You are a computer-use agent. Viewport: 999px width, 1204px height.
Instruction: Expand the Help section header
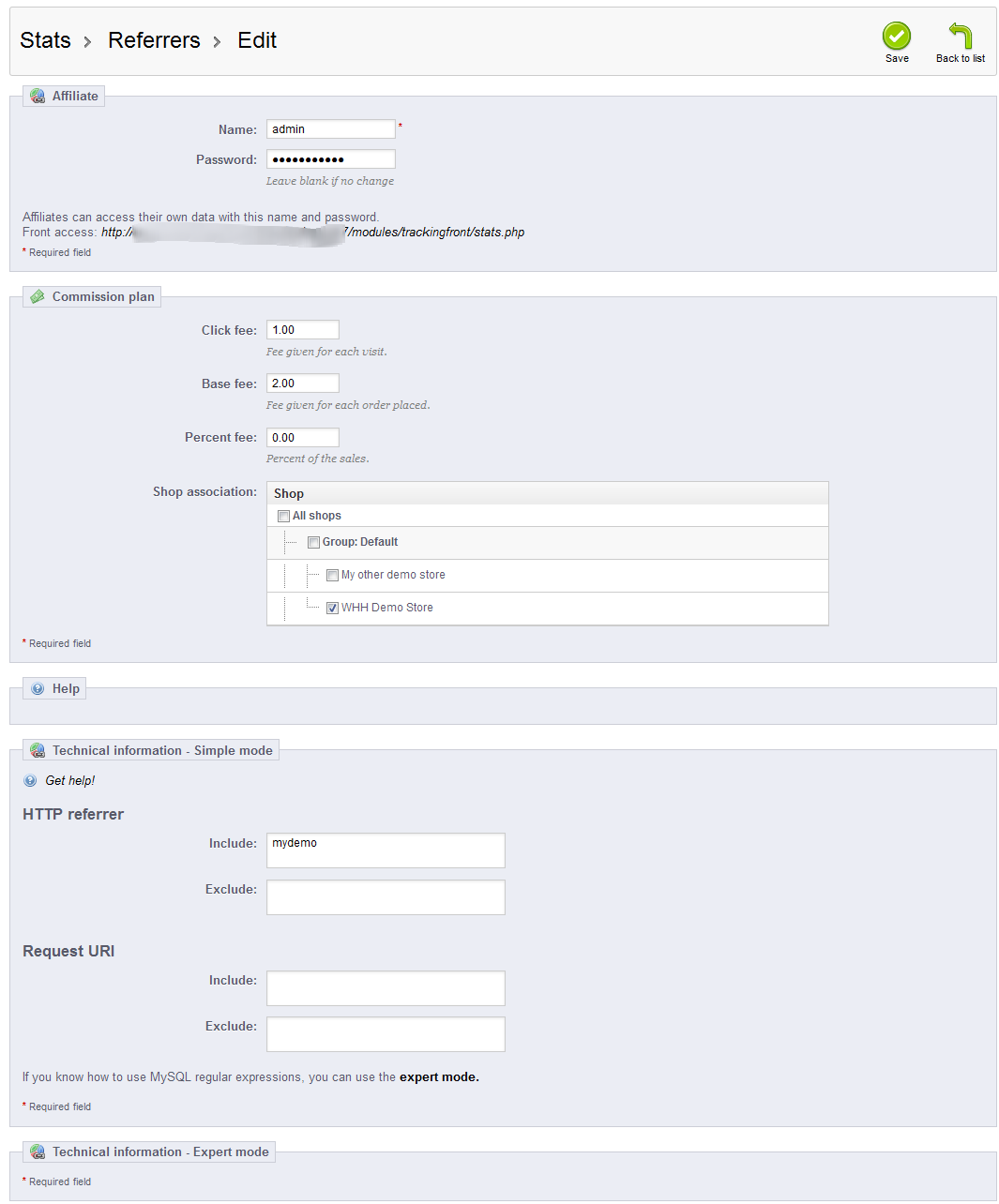tap(66, 688)
